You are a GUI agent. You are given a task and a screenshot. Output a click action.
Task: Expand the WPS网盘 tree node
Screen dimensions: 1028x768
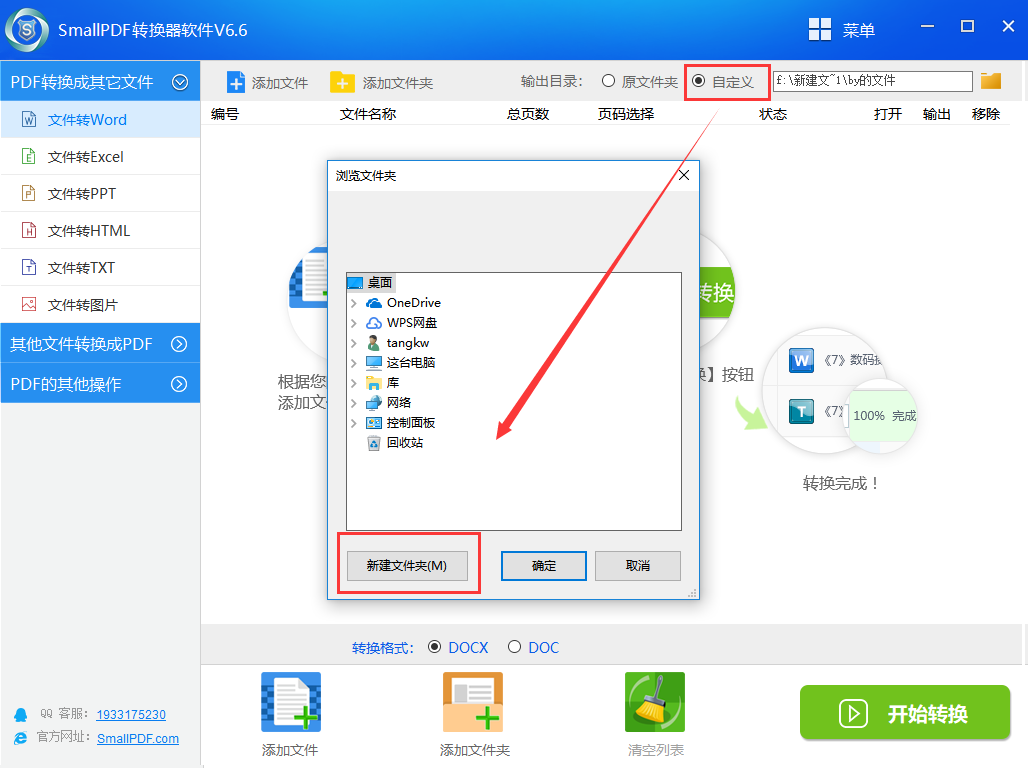354,323
